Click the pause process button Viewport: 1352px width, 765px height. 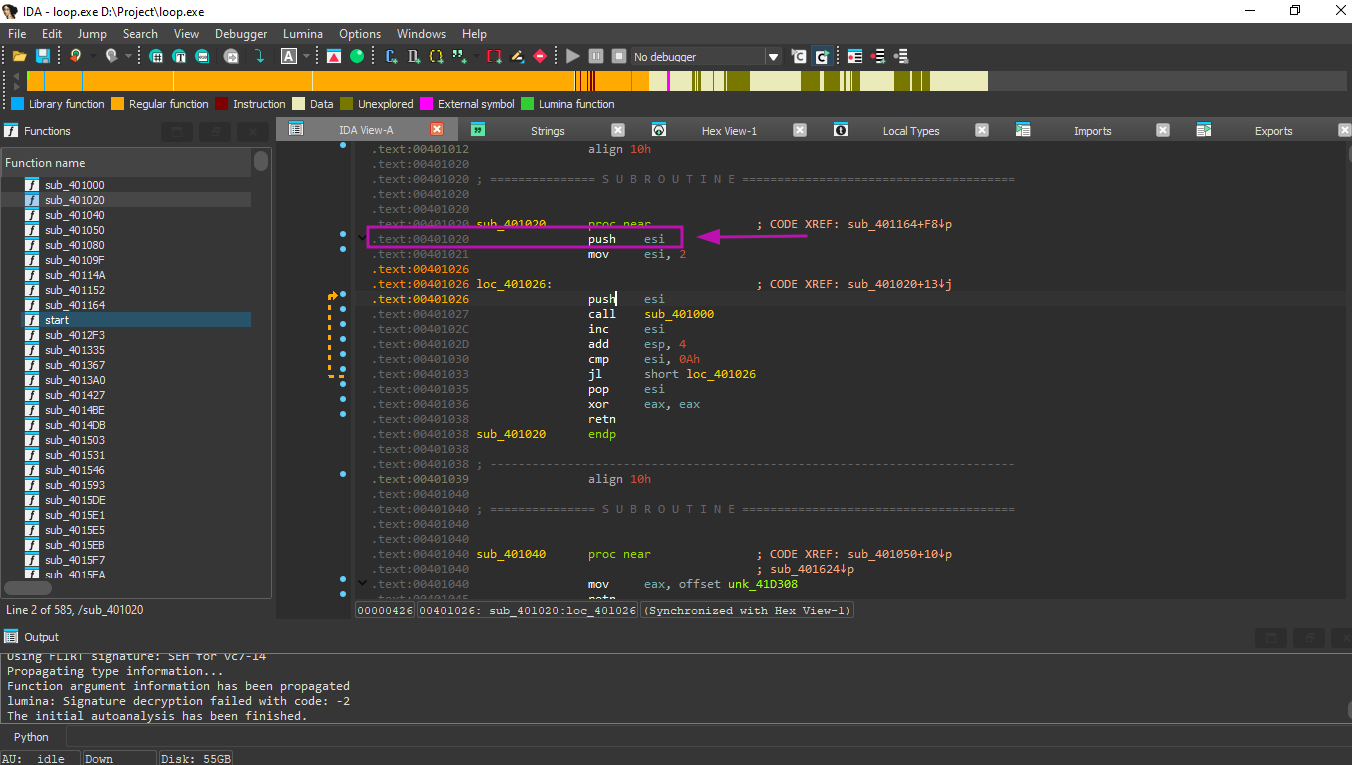[596, 57]
